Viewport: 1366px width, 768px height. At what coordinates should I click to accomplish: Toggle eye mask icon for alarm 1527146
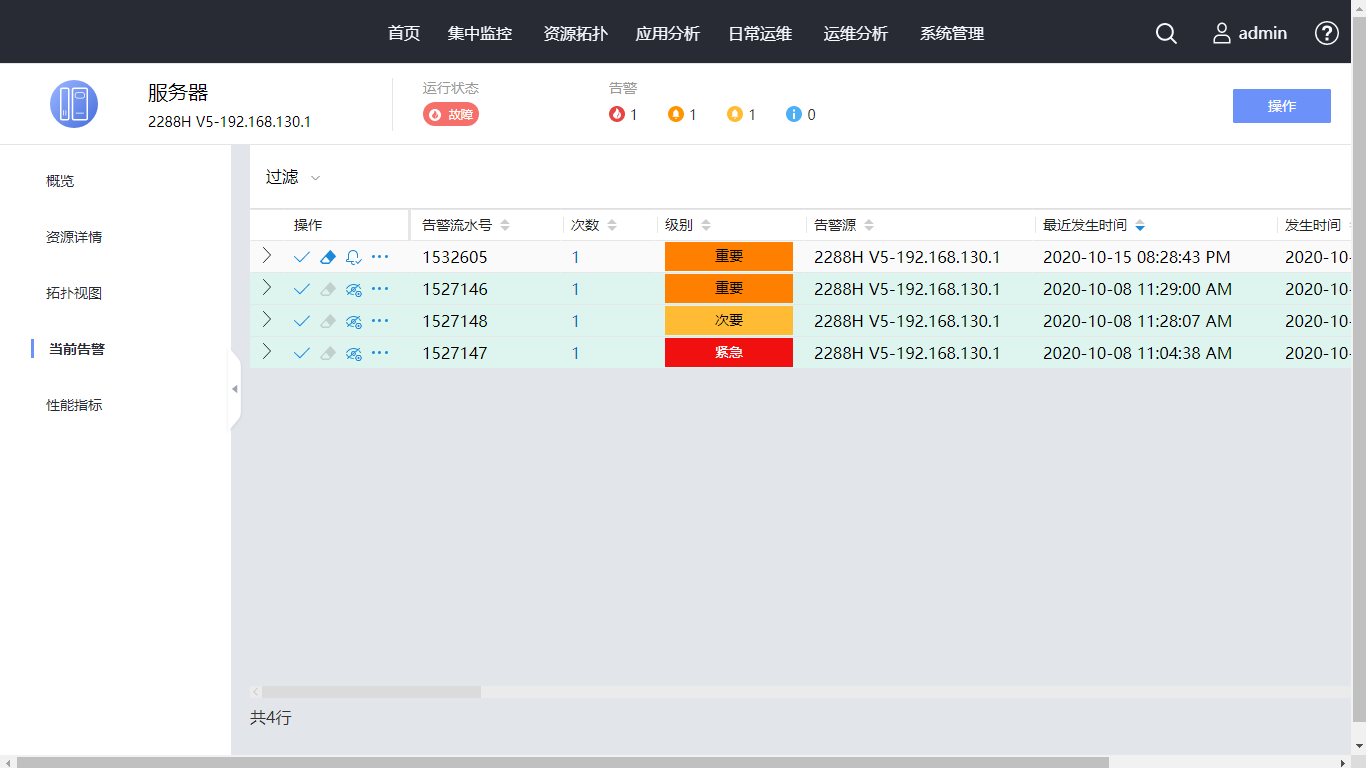(353, 289)
